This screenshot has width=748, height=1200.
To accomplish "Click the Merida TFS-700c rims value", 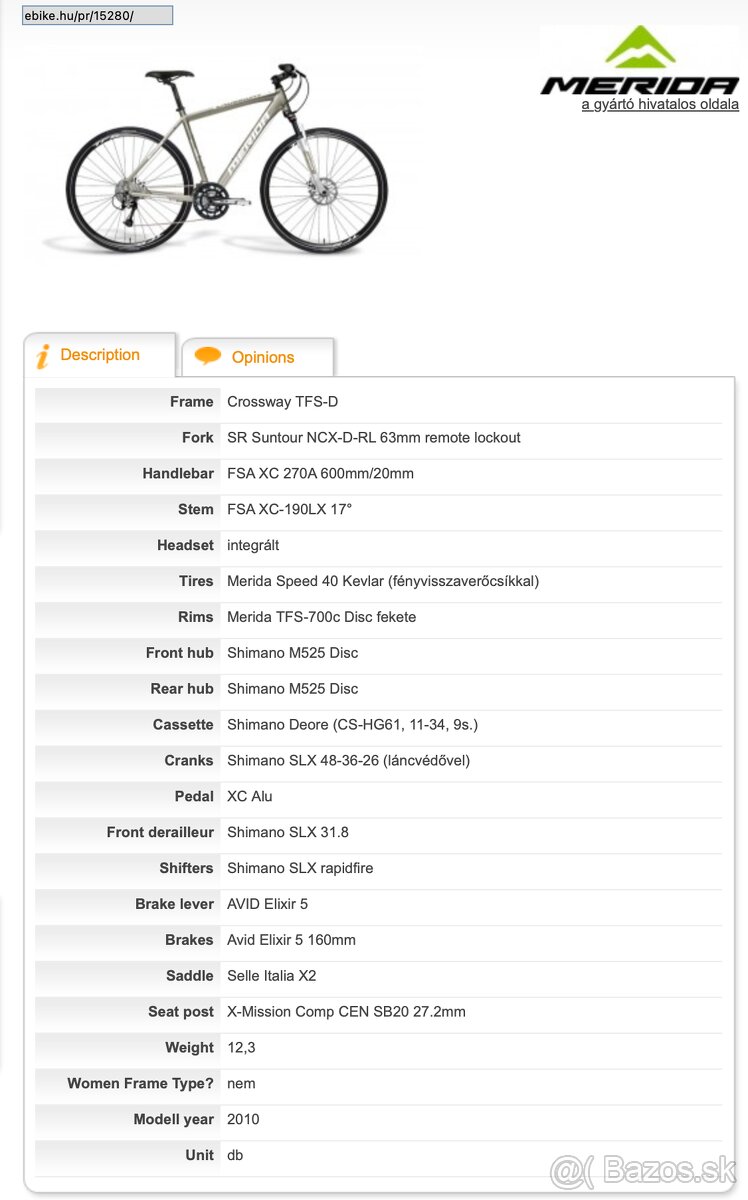I will pyautogui.click(x=321, y=617).
